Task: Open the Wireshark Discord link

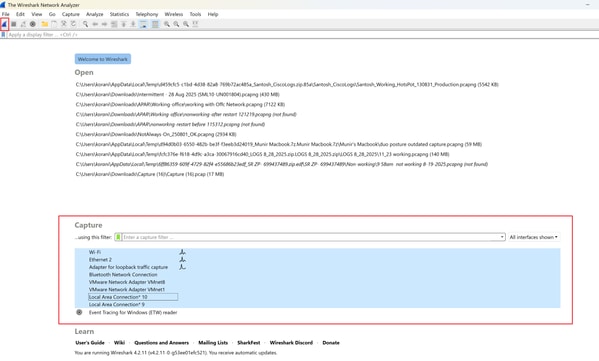Action: pos(291,343)
